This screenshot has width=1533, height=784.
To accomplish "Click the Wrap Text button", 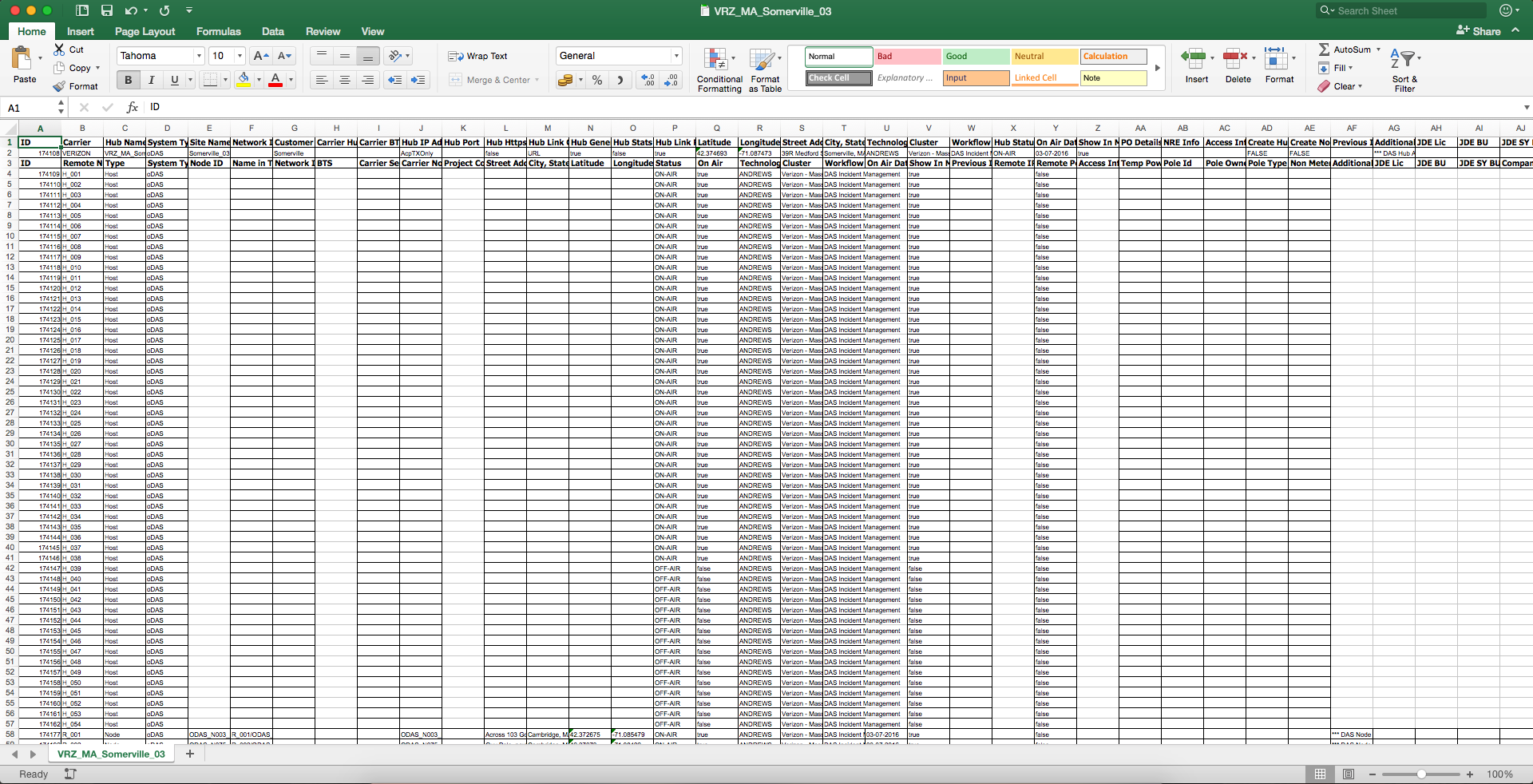I will [478, 56].
